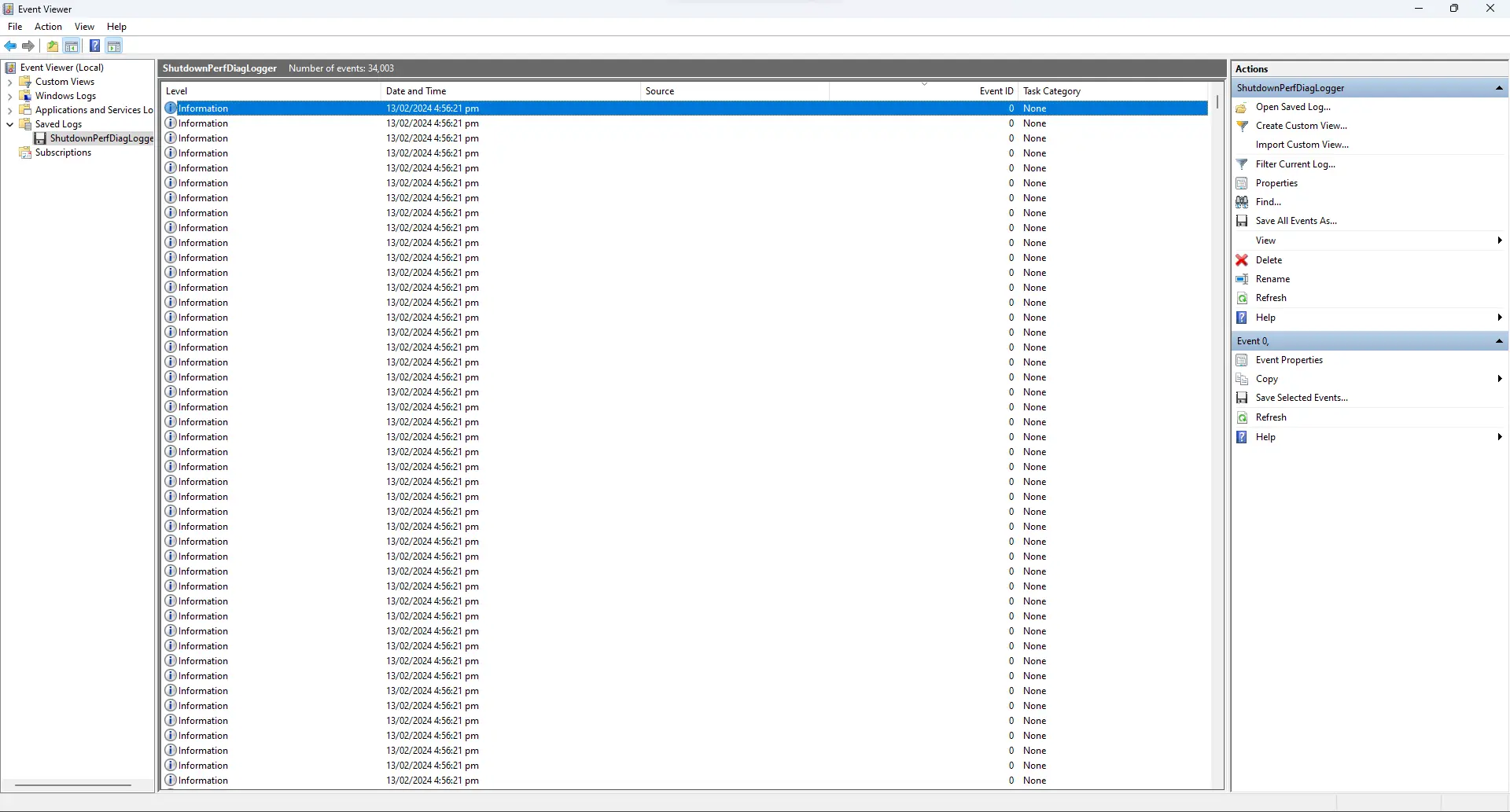Sort events by Task Category column header
Image resolution: width=1510 pixels, height=812 pixels.
tap(1113, 91)
